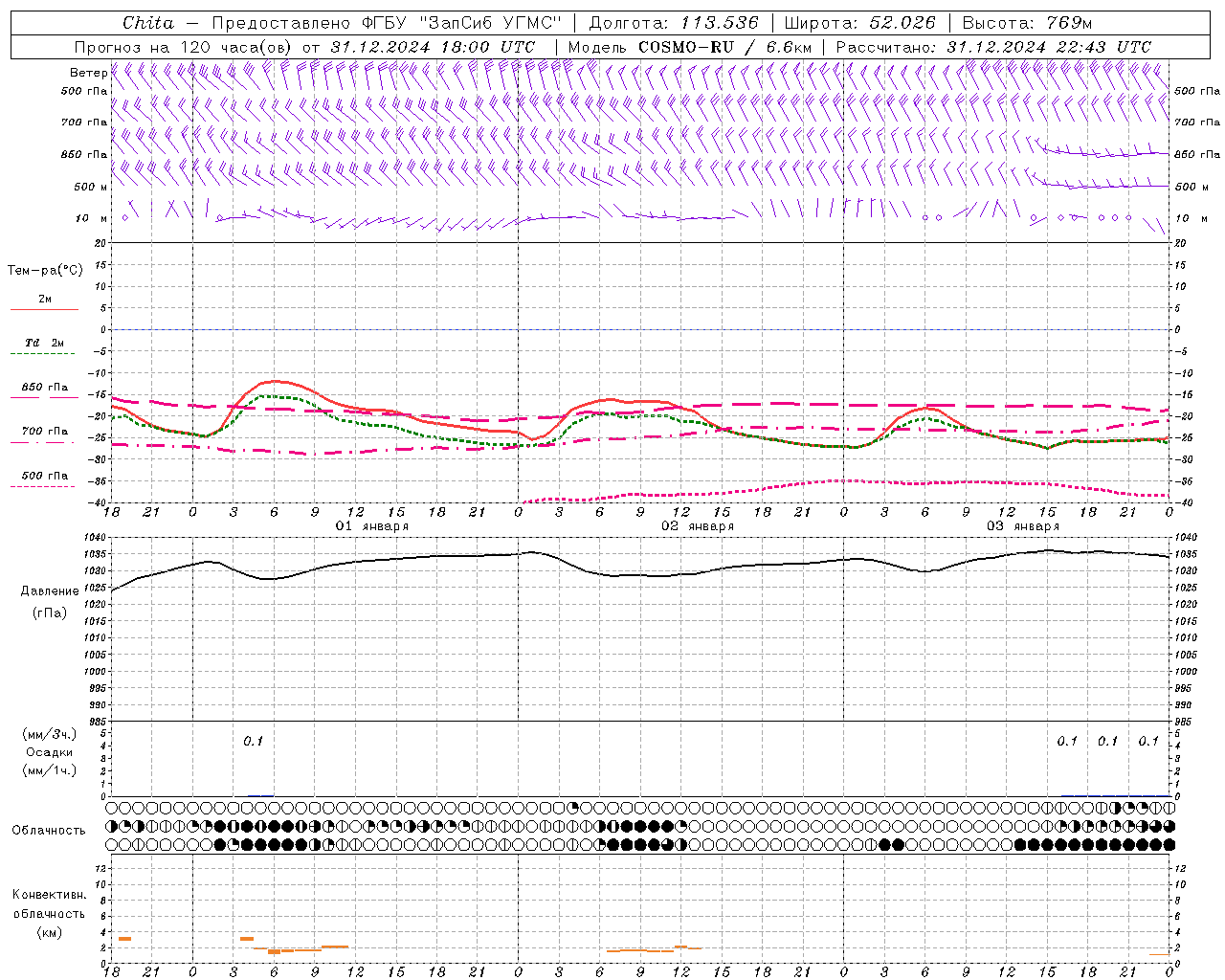
Task: Click the "850 гПа" temperature legend entry
Action: click(45, 388)
